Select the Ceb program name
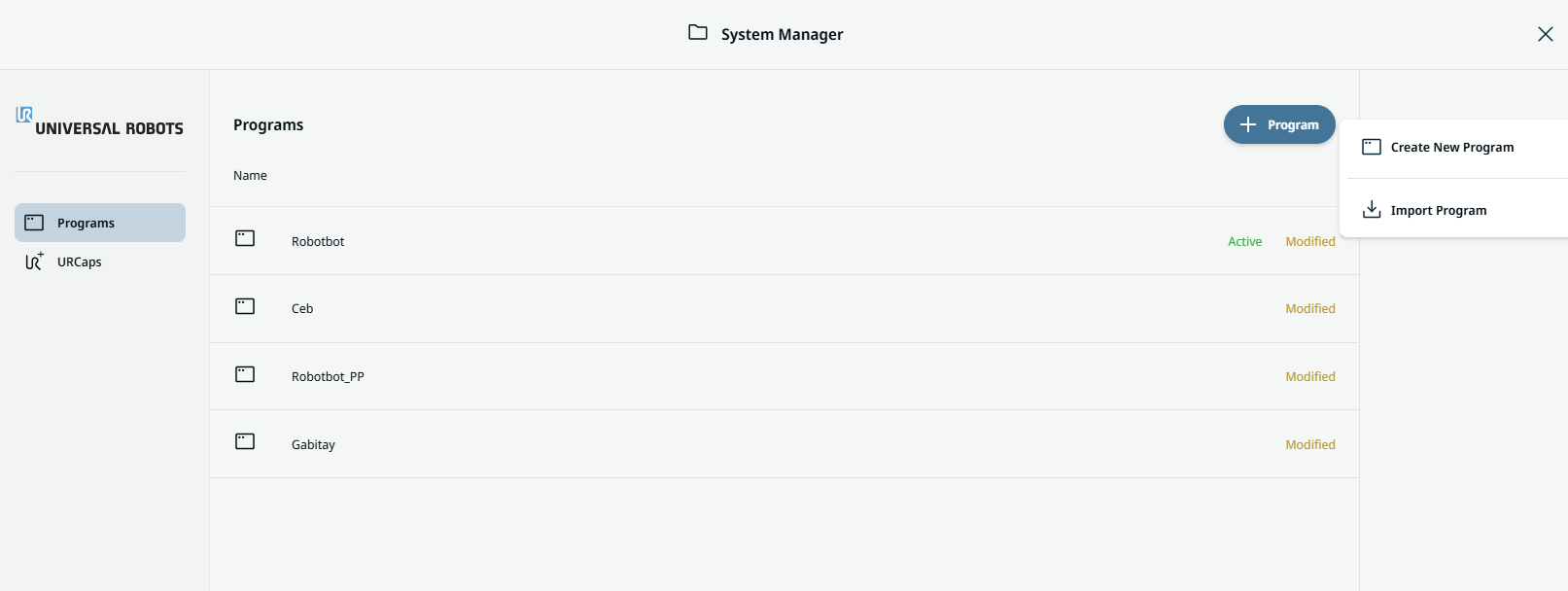The height and width of the screenshot is (591, 1568). (302, 309)
